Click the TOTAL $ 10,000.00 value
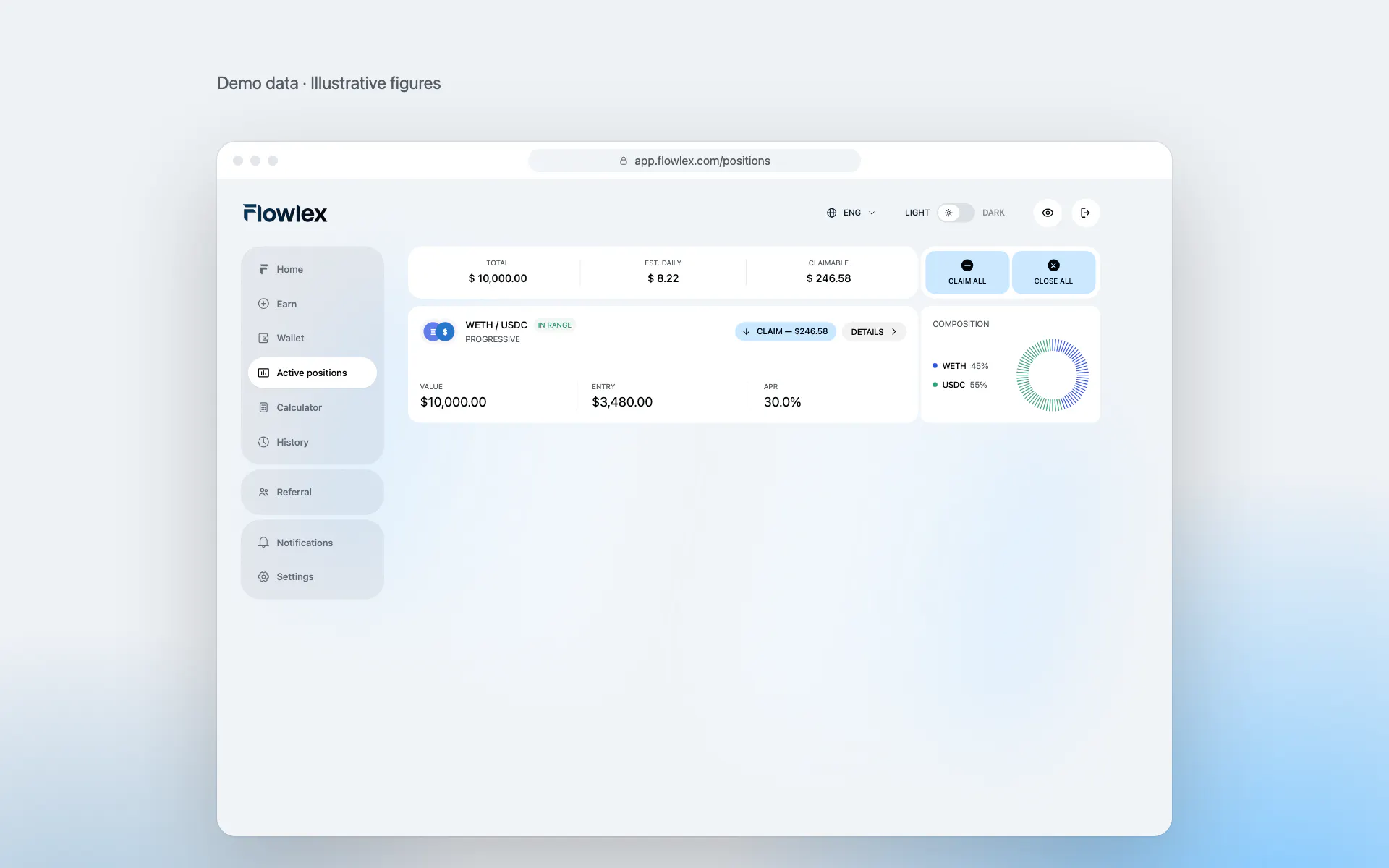Image resolution: width=1389 pixels, height=868 pixels. [x=498, y=278]
